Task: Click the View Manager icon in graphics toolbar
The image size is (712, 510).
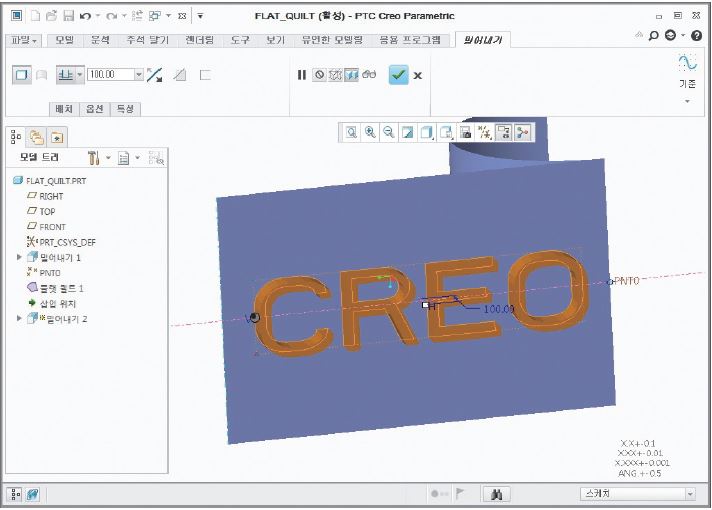Action: coord(465,133)
